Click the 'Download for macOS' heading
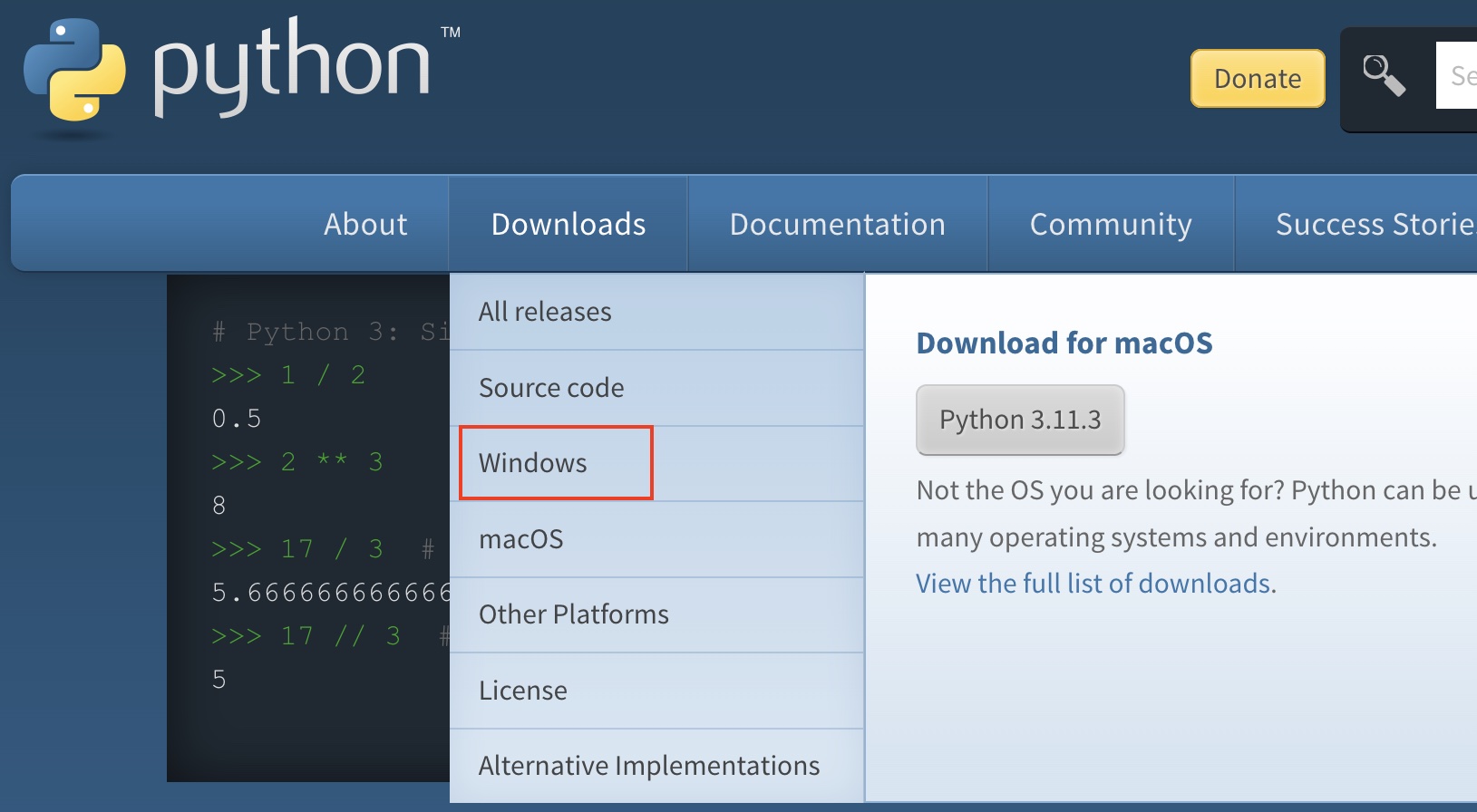 [1064, 343]
